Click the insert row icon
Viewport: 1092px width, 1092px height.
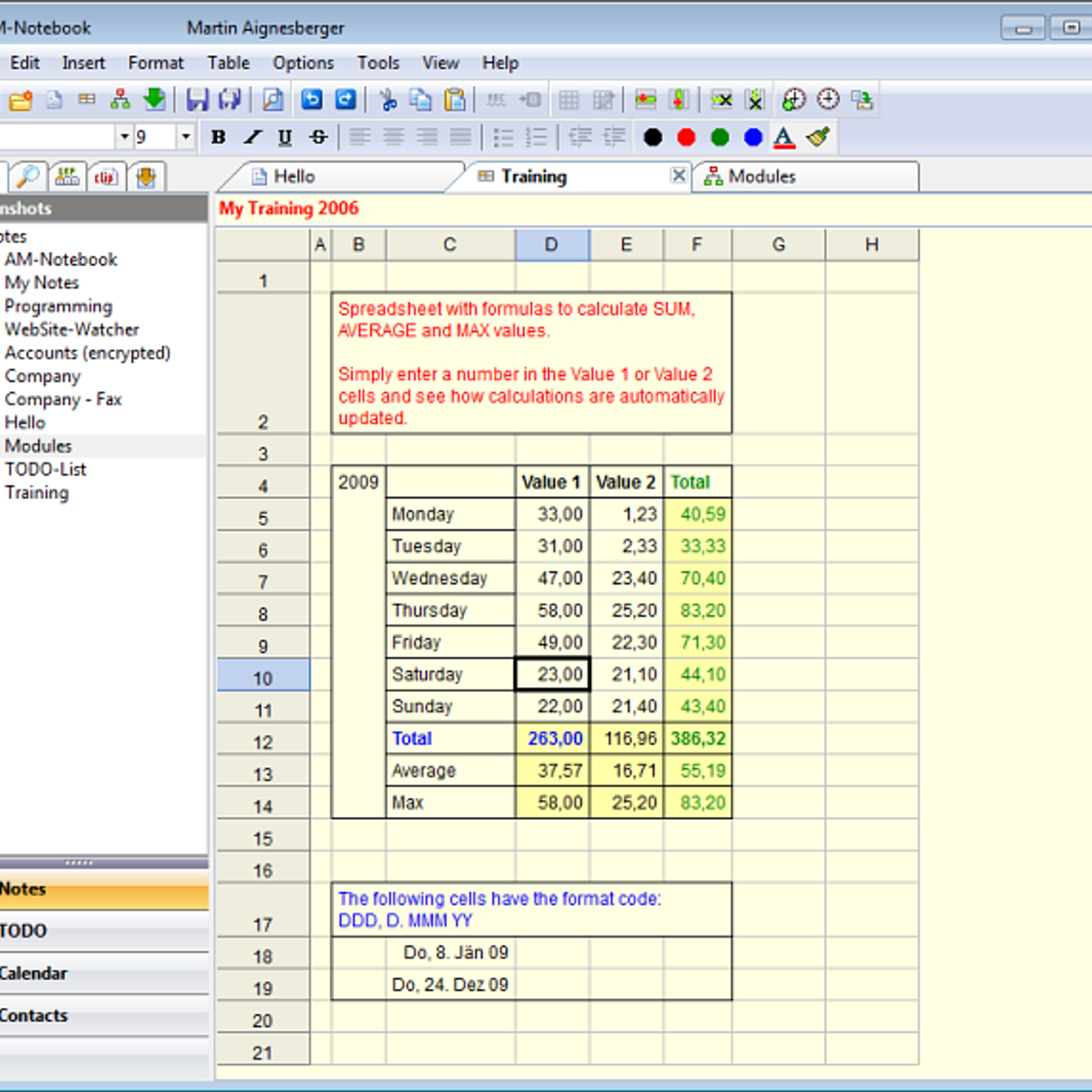pyautogui.click(x=645, y=100)
